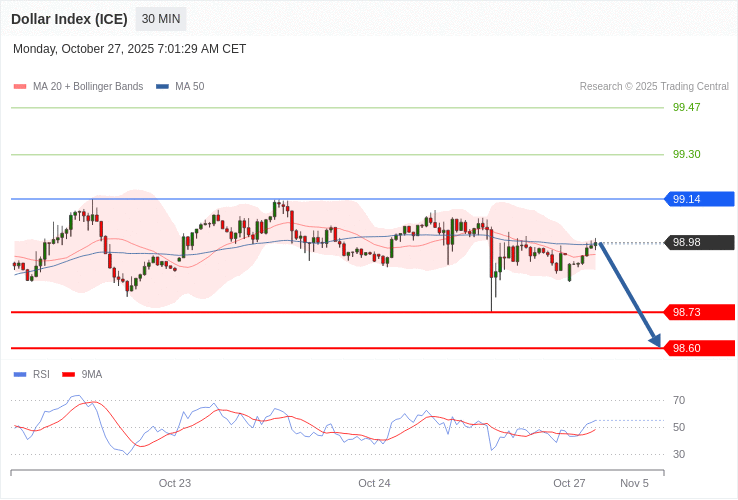Click the red 98.60 target price tag
This screenshot has width=738, height=500.
pyautogui.click(x=699, y=348)
